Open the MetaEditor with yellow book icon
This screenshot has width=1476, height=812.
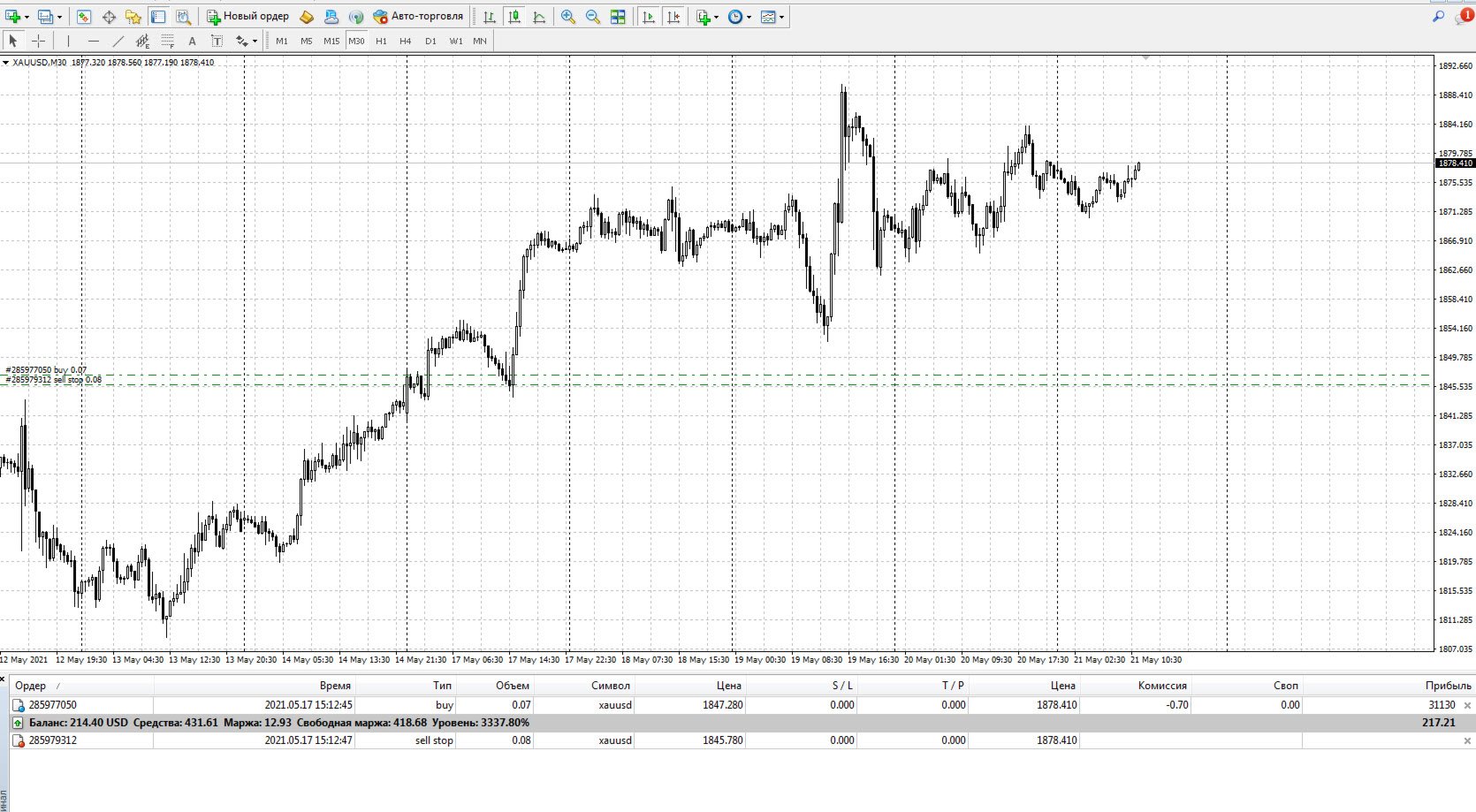point(307,17)
